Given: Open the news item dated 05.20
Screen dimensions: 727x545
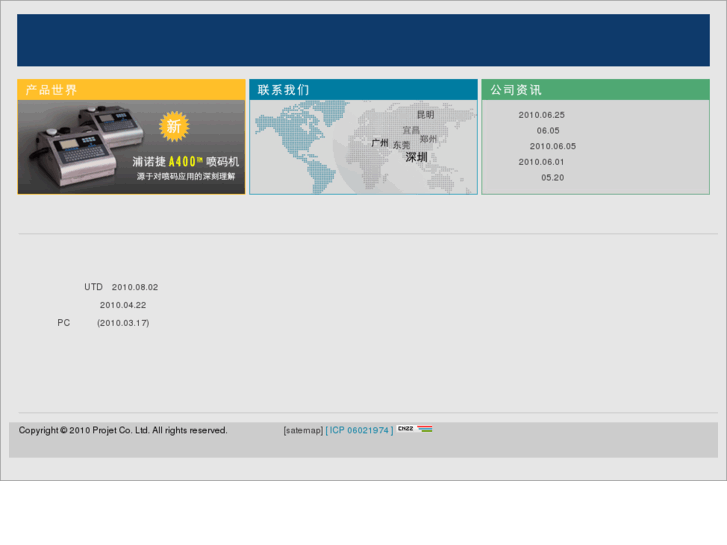Looking at the screenshot, I should 553,178.
